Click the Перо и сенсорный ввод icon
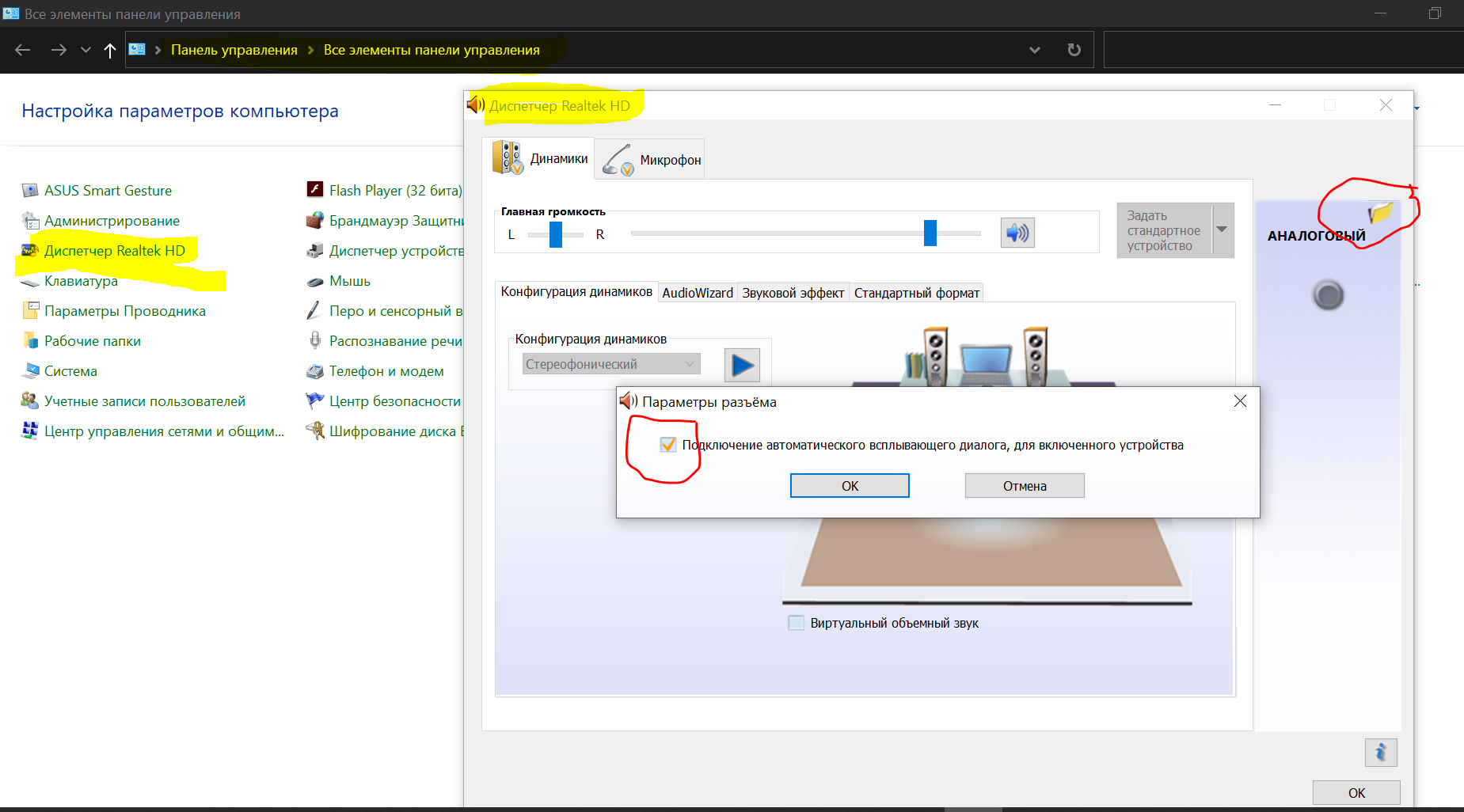The width and height of the screenshot is (1464, 812). tap(315, 311)
